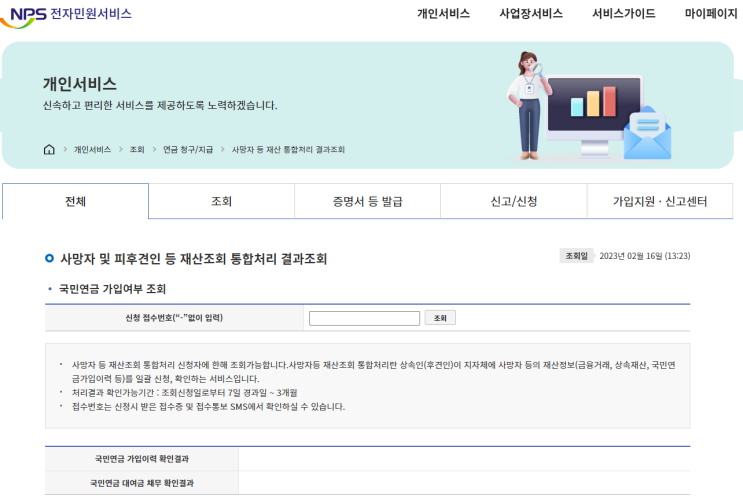This screenshot has width=743, height=503.
Task: Click the 신청 접수번호("-"없이 입력) label
Action: (x=174, y=318)
